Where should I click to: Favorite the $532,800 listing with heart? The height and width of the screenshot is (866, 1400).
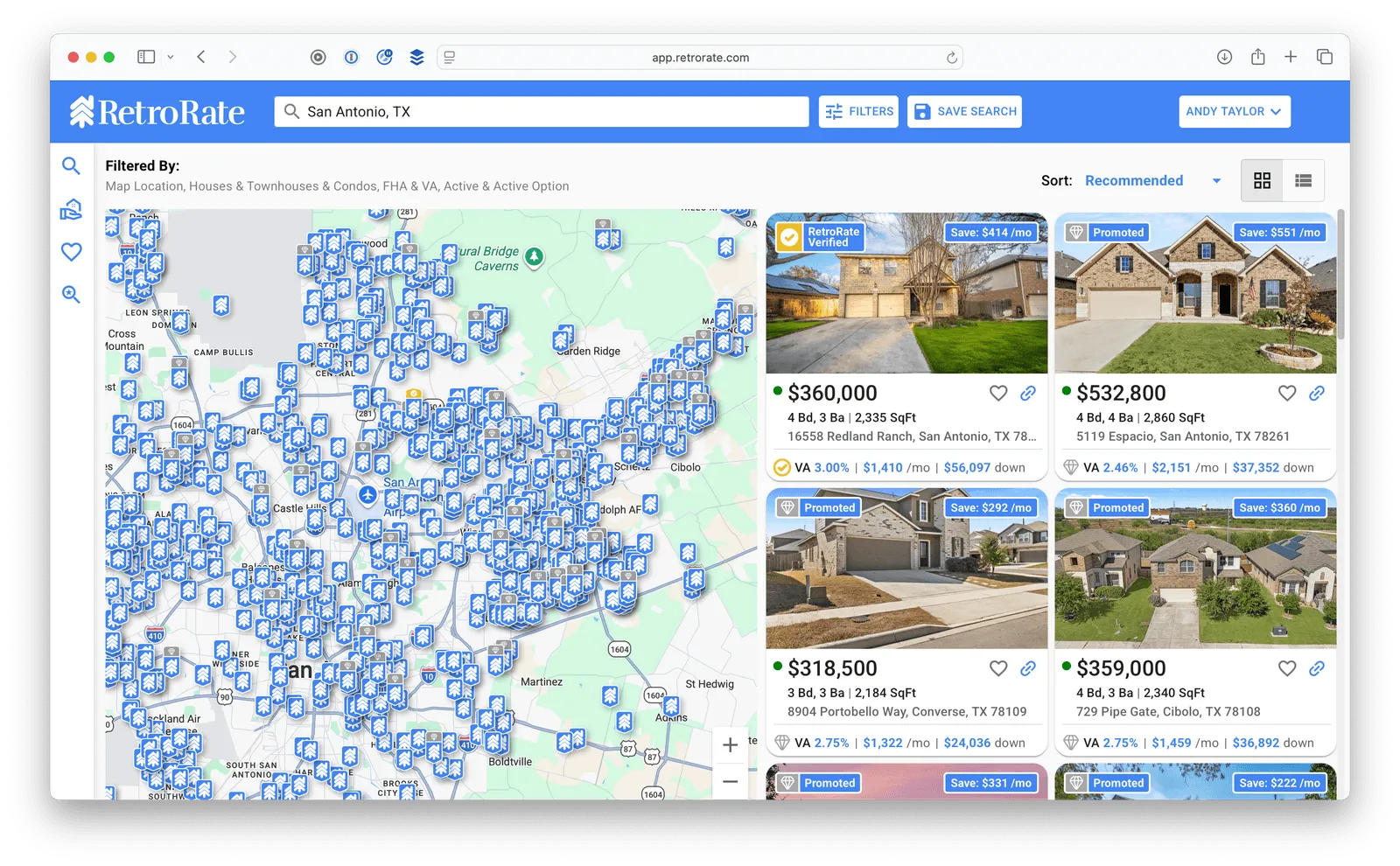[1287, 394]
